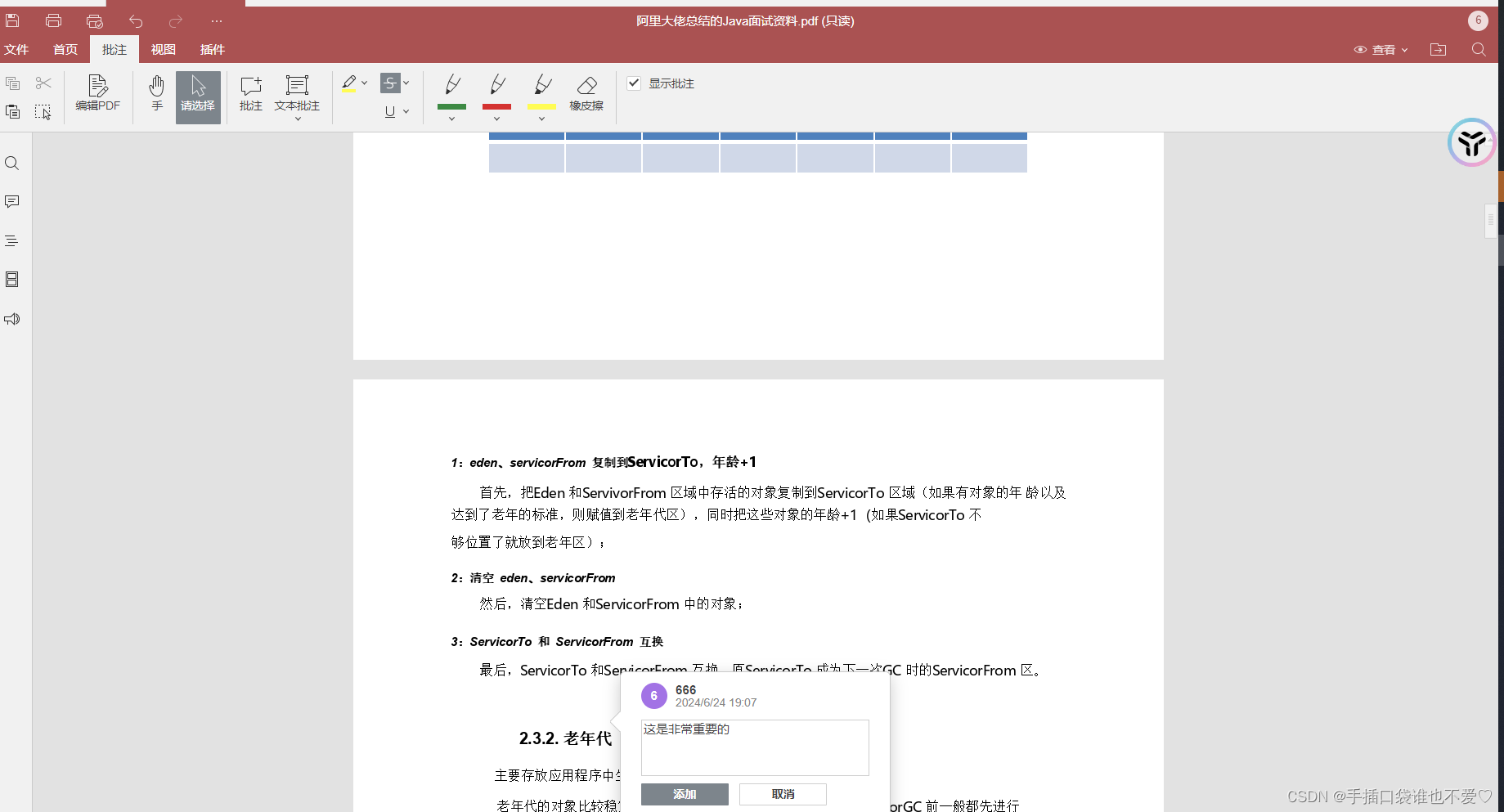Click the 添加 button in comment popup
Viewport: 1504px width, 812px height.
pos(685,794)
